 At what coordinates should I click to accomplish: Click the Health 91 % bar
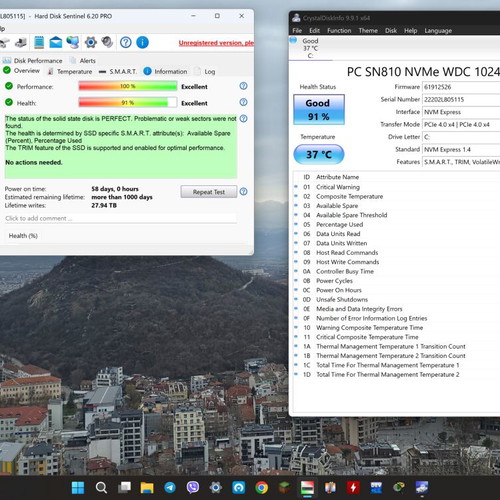[x=128, y=103]
